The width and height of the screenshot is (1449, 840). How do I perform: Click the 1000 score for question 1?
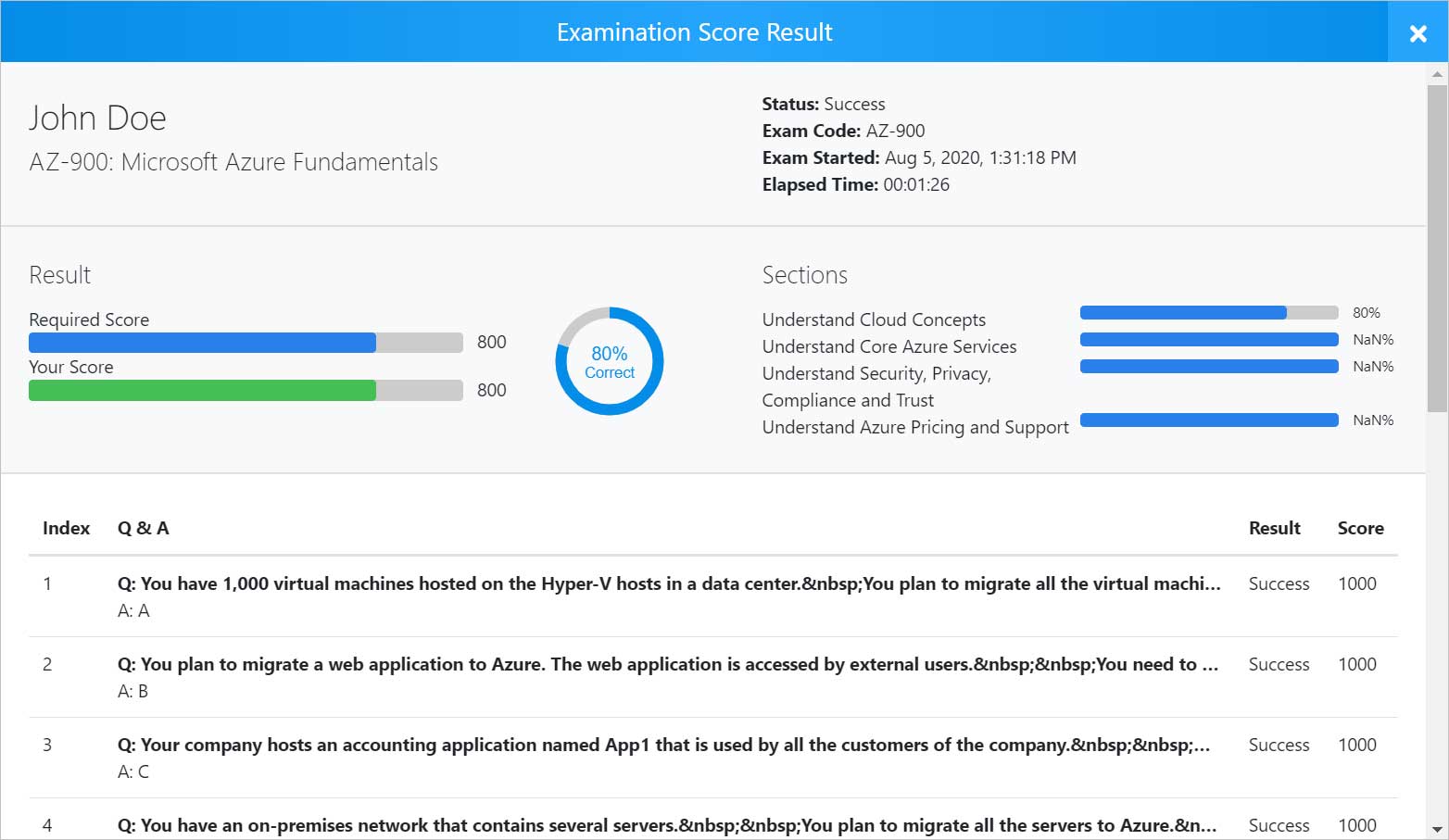point(1357,583)
